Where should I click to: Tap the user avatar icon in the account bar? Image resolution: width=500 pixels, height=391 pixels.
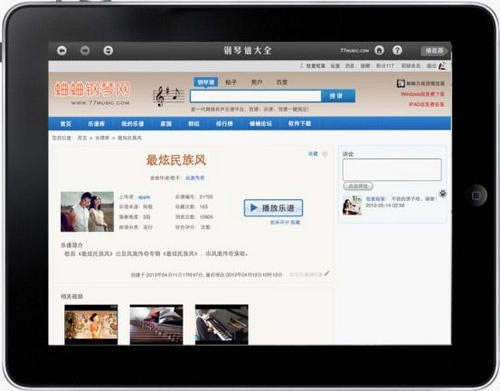pos(442,66)
